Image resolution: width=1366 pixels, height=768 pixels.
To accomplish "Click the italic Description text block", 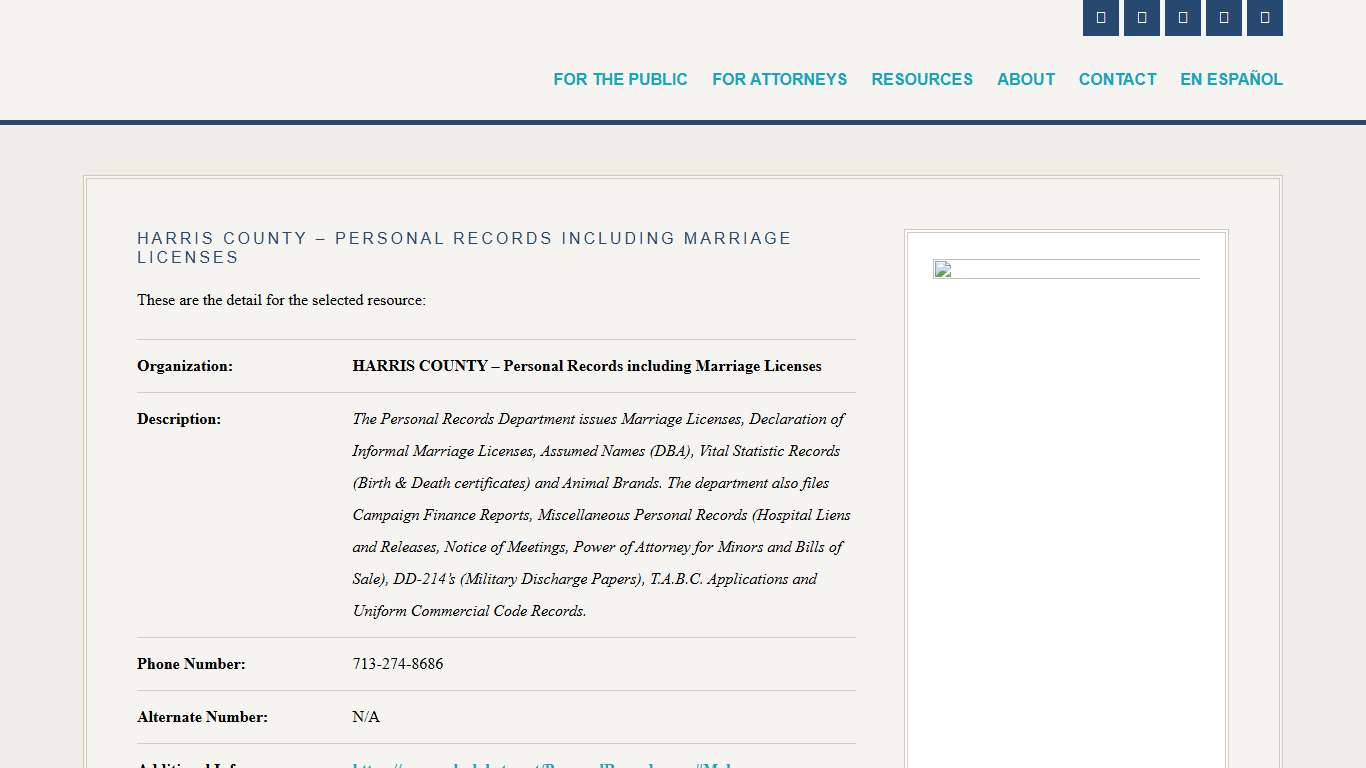I will 600,515.
